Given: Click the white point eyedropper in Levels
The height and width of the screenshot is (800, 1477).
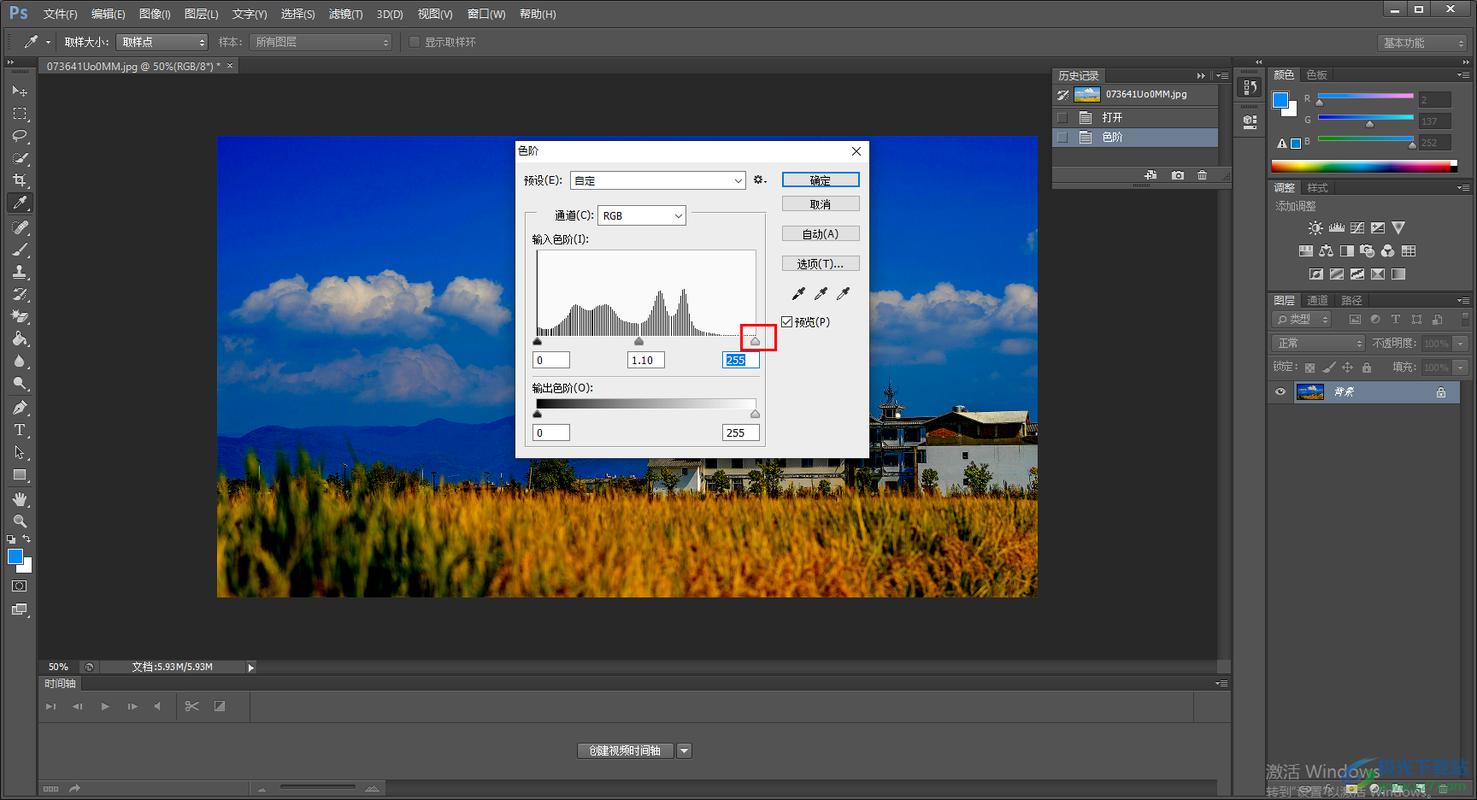Looking at the screenshot, I should 843,292.
